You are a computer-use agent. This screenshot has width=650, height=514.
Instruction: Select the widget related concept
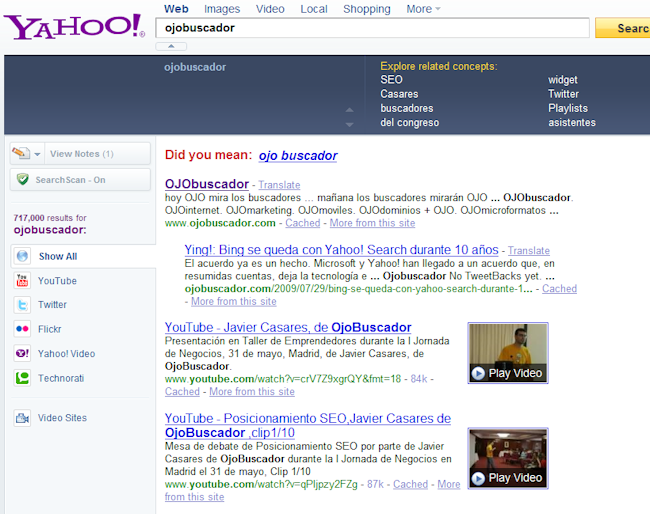(563, 80)
